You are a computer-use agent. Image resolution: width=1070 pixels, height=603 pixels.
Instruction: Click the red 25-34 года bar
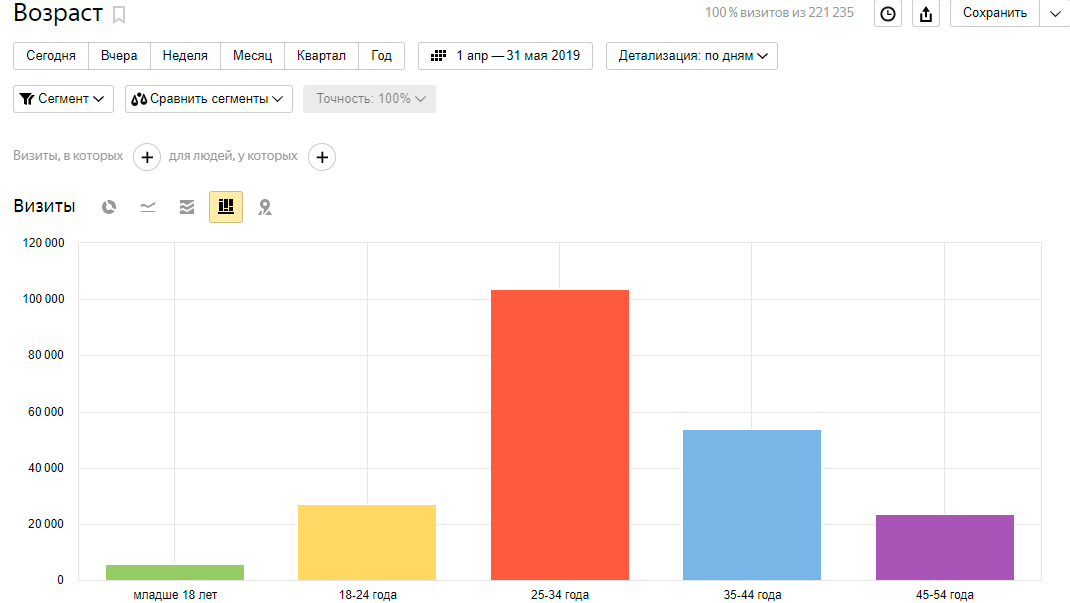coord(560,435)
